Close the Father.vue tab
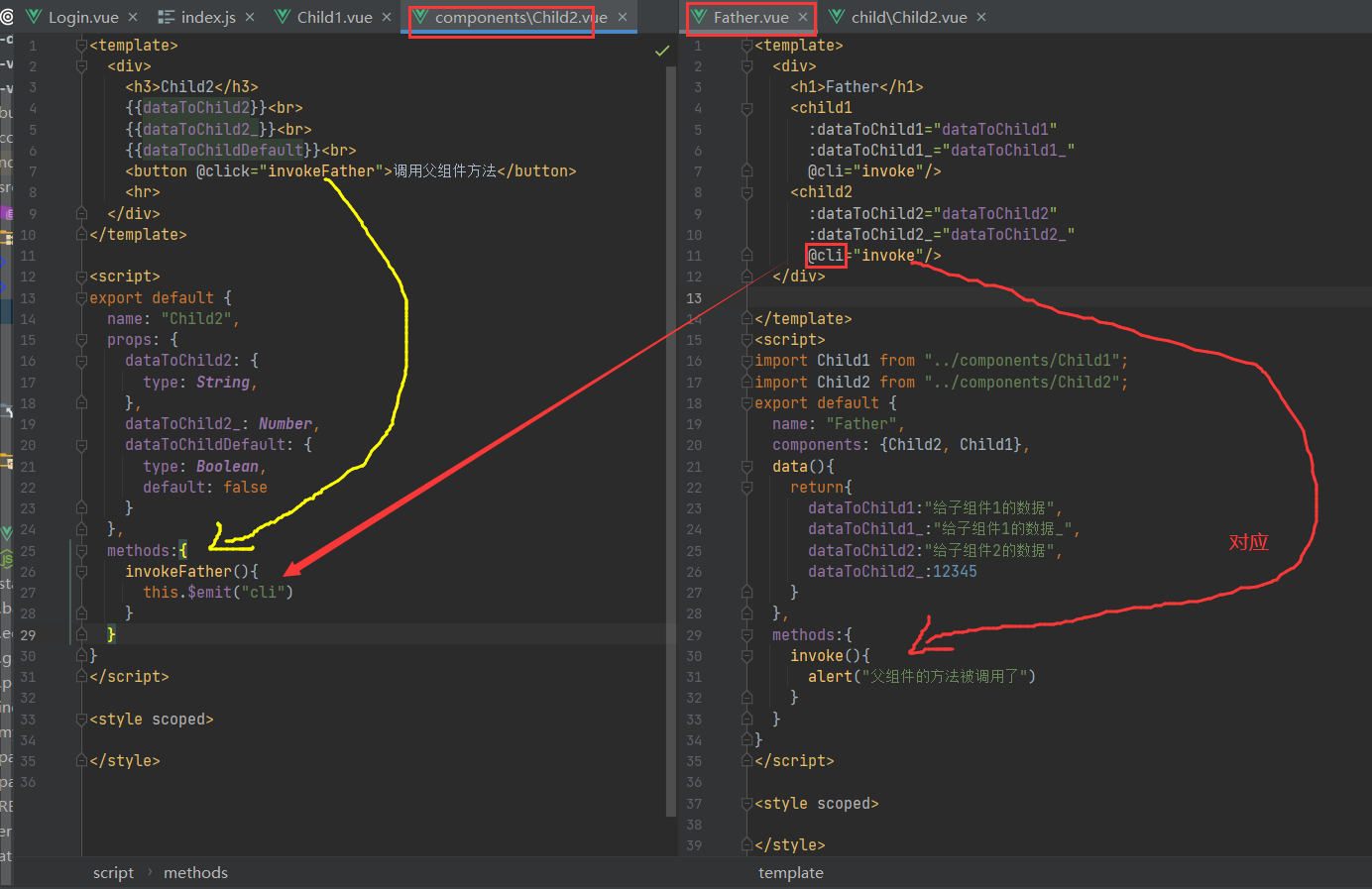Screen dimensions: 1372x889 pos(803,17)
